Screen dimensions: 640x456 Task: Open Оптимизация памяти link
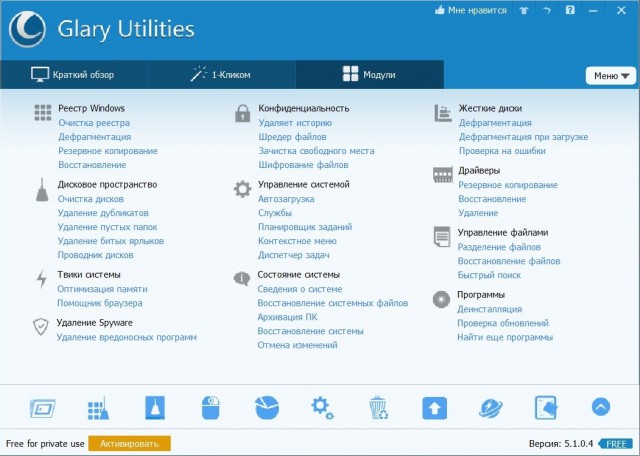pos(102,289)
